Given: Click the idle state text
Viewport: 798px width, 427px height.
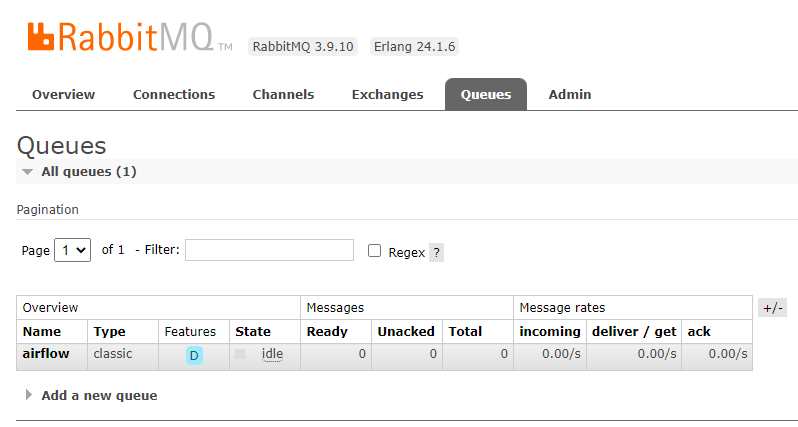Looking at the screenshot, I should tap(272, 354).
